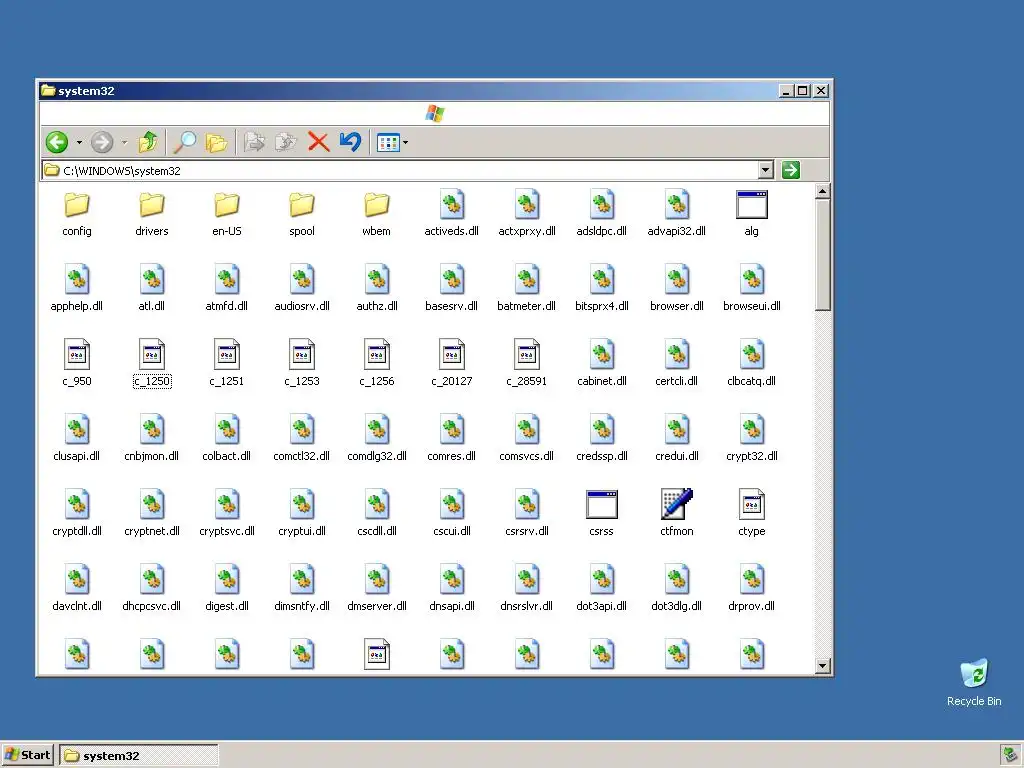This screenshot has width=1024, height=768.
Task: Open the Back history dropdown arrow
Action: [79, 142]
